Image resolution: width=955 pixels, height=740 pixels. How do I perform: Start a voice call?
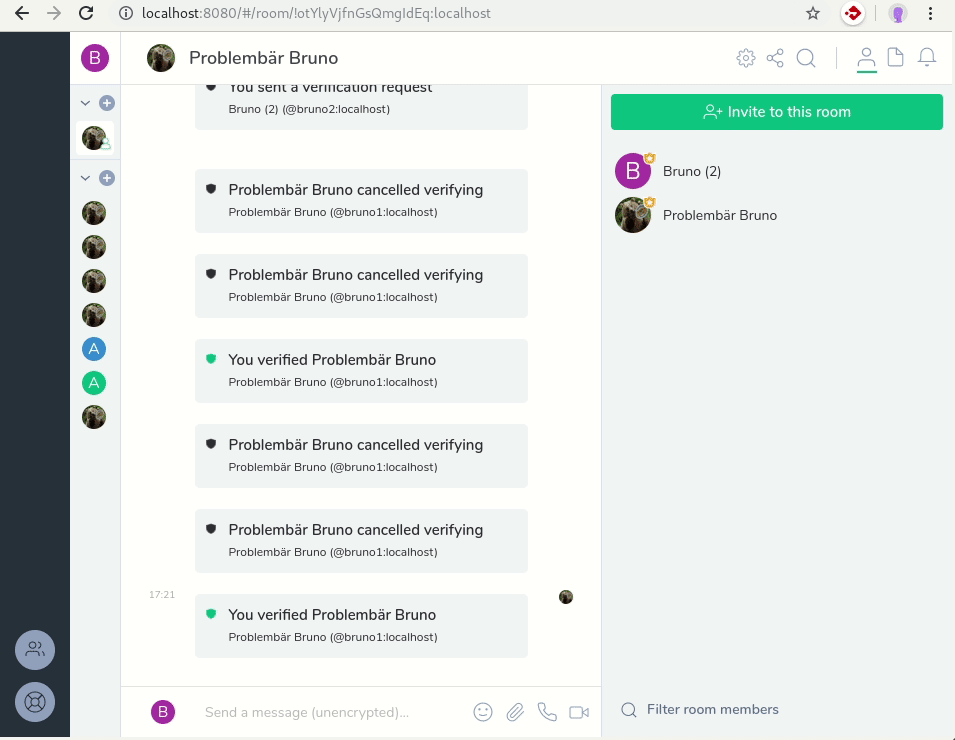tap(547, 712)
